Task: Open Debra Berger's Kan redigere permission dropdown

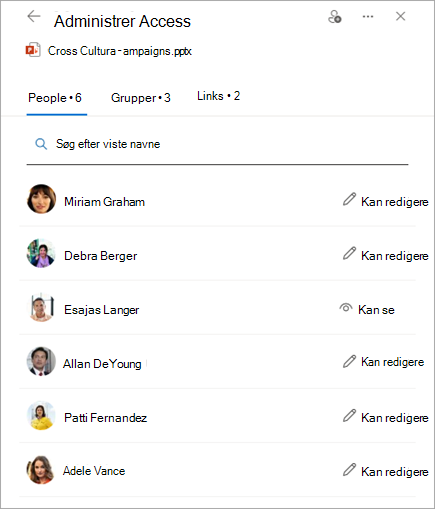Action: (385, 256)
